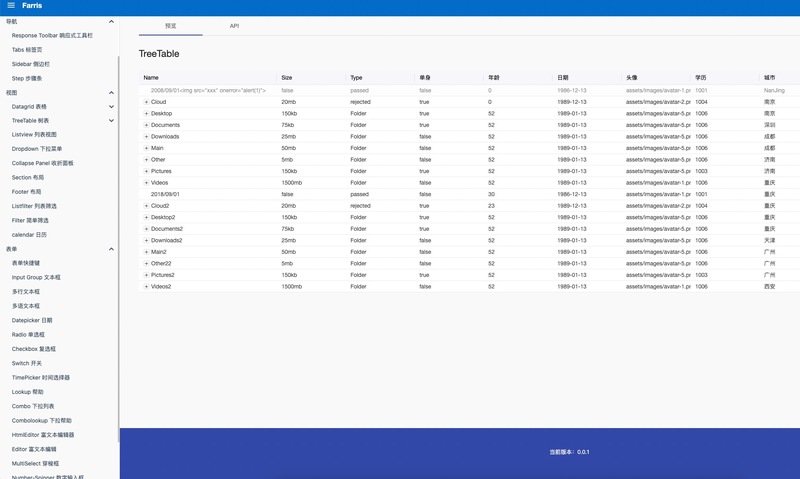Open Combolookup 下拉帮助 page

click(x=41, y=420)
